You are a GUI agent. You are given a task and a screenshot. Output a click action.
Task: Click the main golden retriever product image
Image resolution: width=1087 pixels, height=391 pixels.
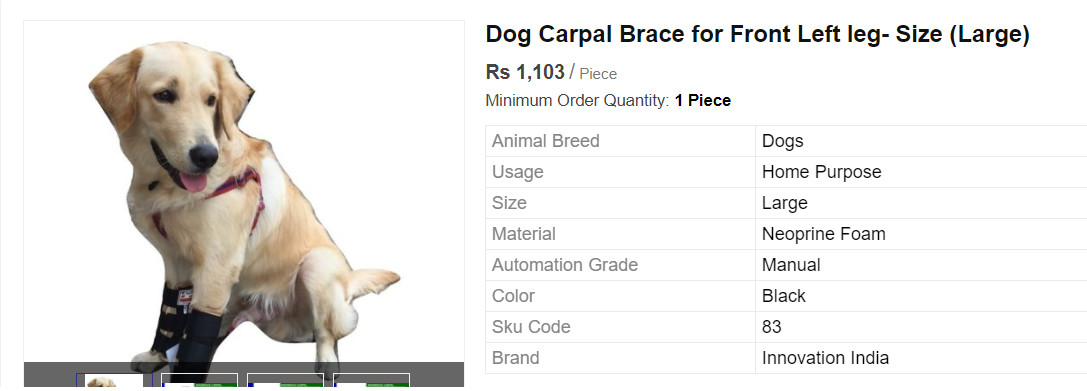(244, 201)
